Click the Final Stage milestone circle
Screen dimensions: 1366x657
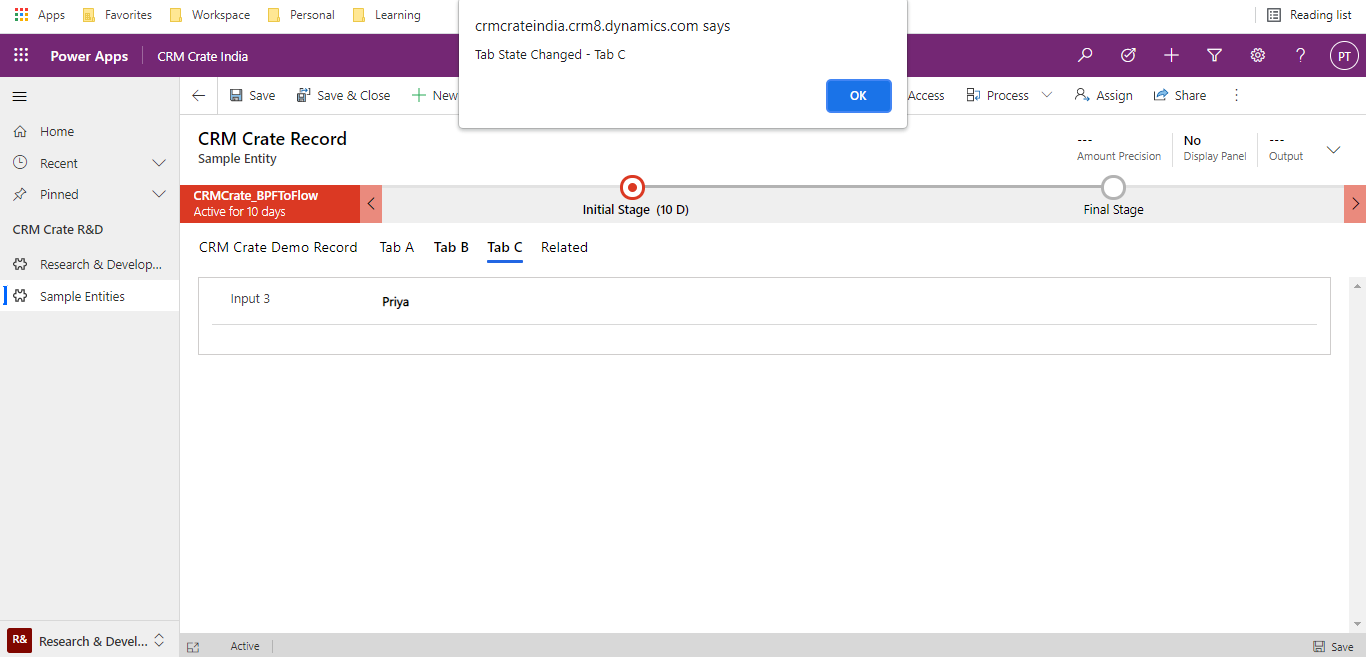pyautogui.click(x=1113, y=186)
